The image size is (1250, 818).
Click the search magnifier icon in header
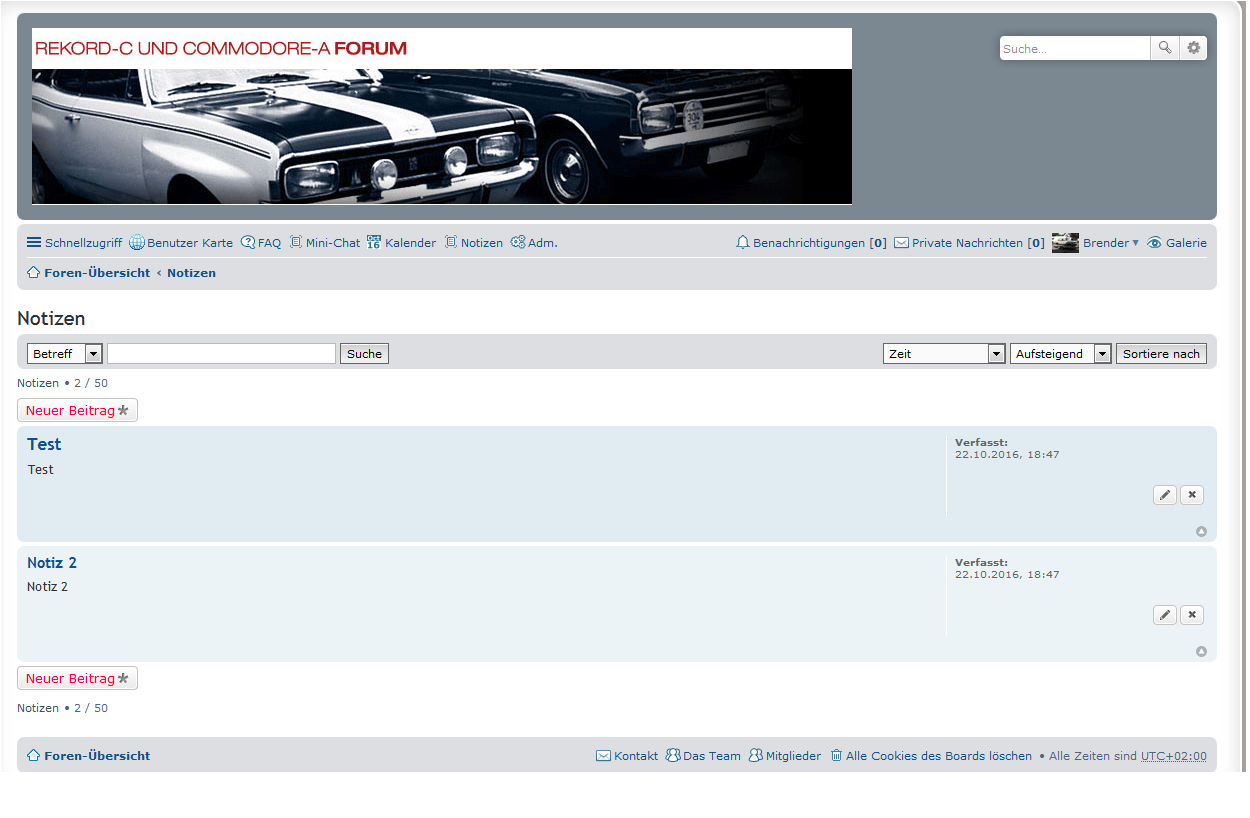click(x=1164, y=48)
